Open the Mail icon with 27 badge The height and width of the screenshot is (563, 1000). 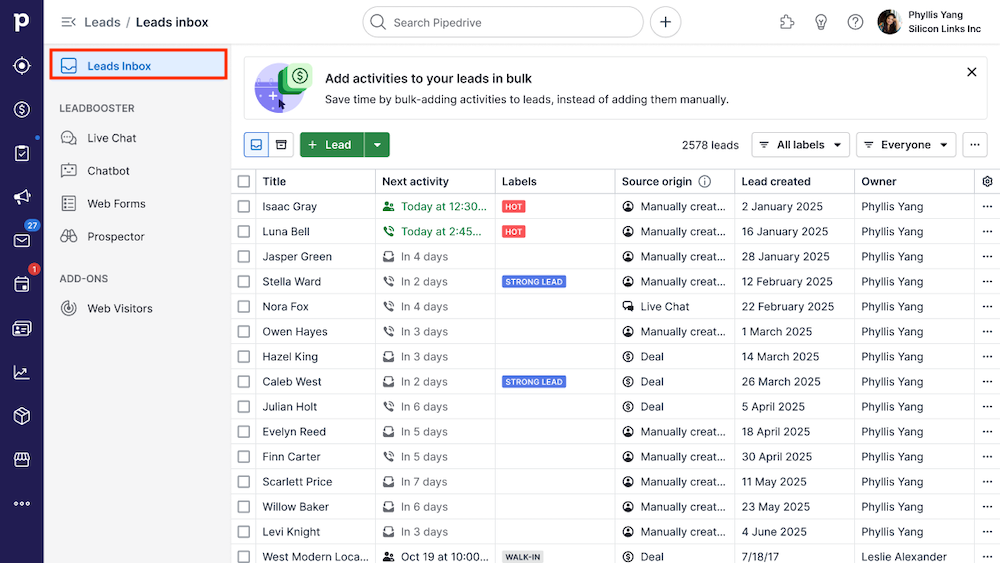tap(21, 241)
